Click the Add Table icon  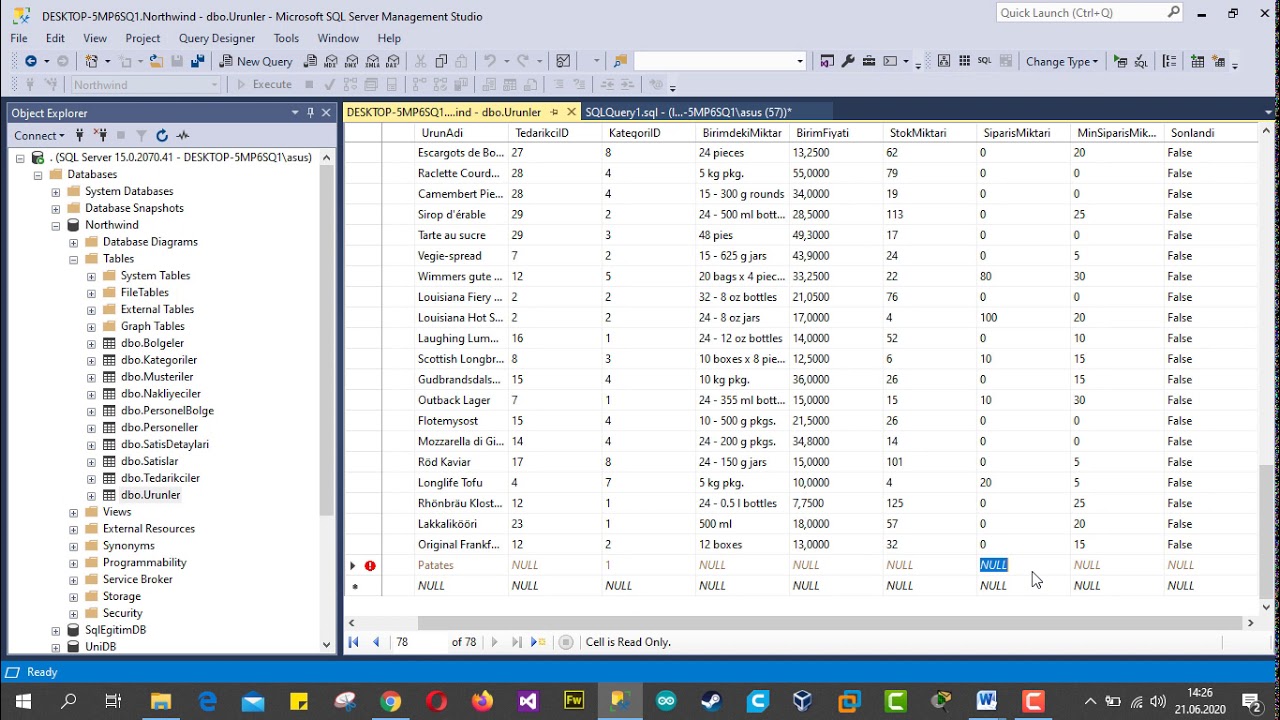(1197, 61)
